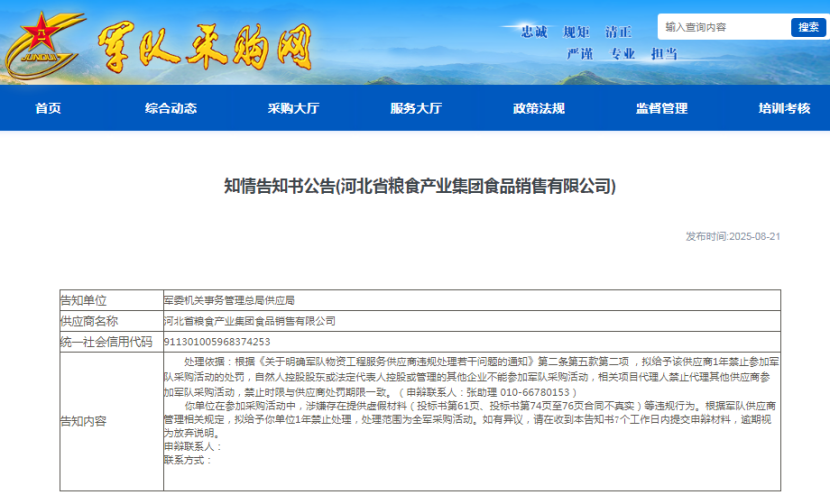Viewport: 830px width, 504px height.
Task: Click the 发布时间:2025-08-21 publish date
Action: click(x=733, y=237)
